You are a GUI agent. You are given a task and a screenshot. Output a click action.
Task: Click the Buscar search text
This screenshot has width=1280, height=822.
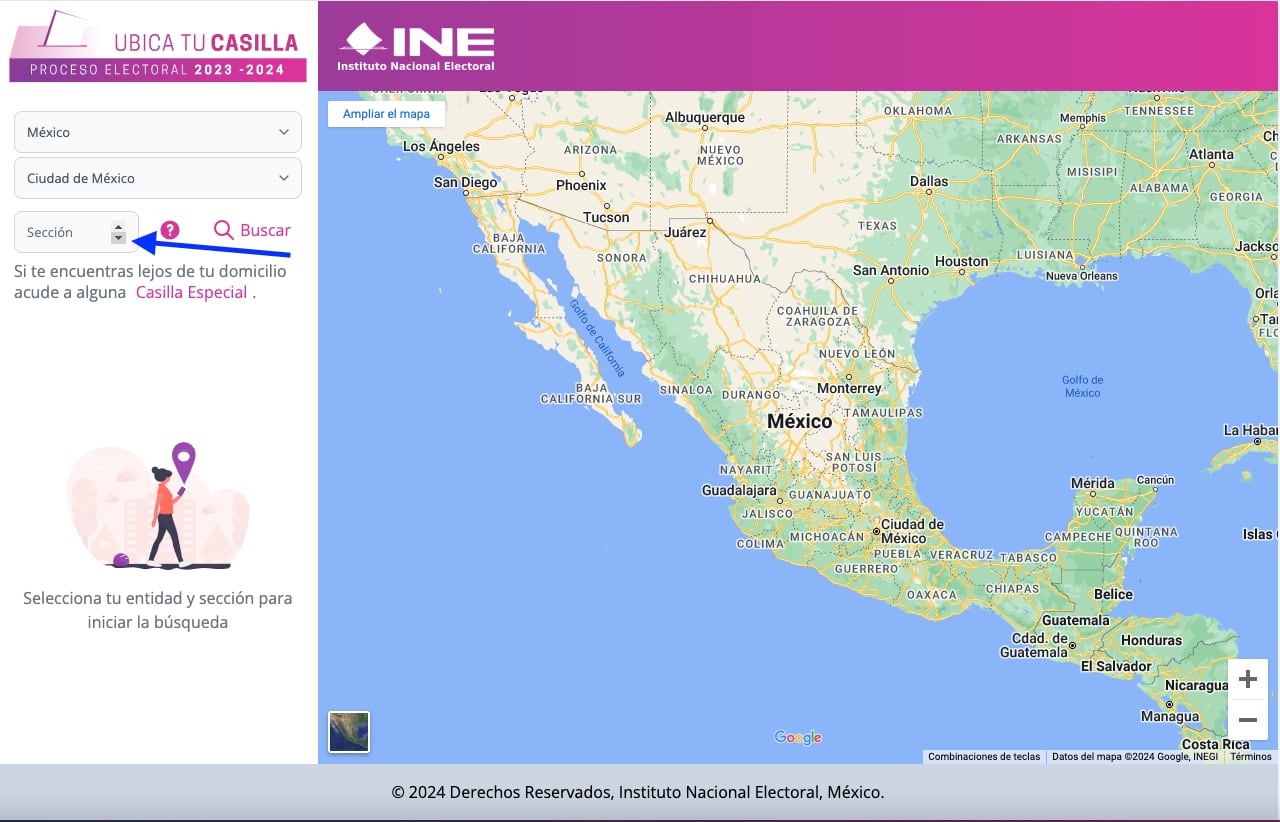tap(265, 230)
